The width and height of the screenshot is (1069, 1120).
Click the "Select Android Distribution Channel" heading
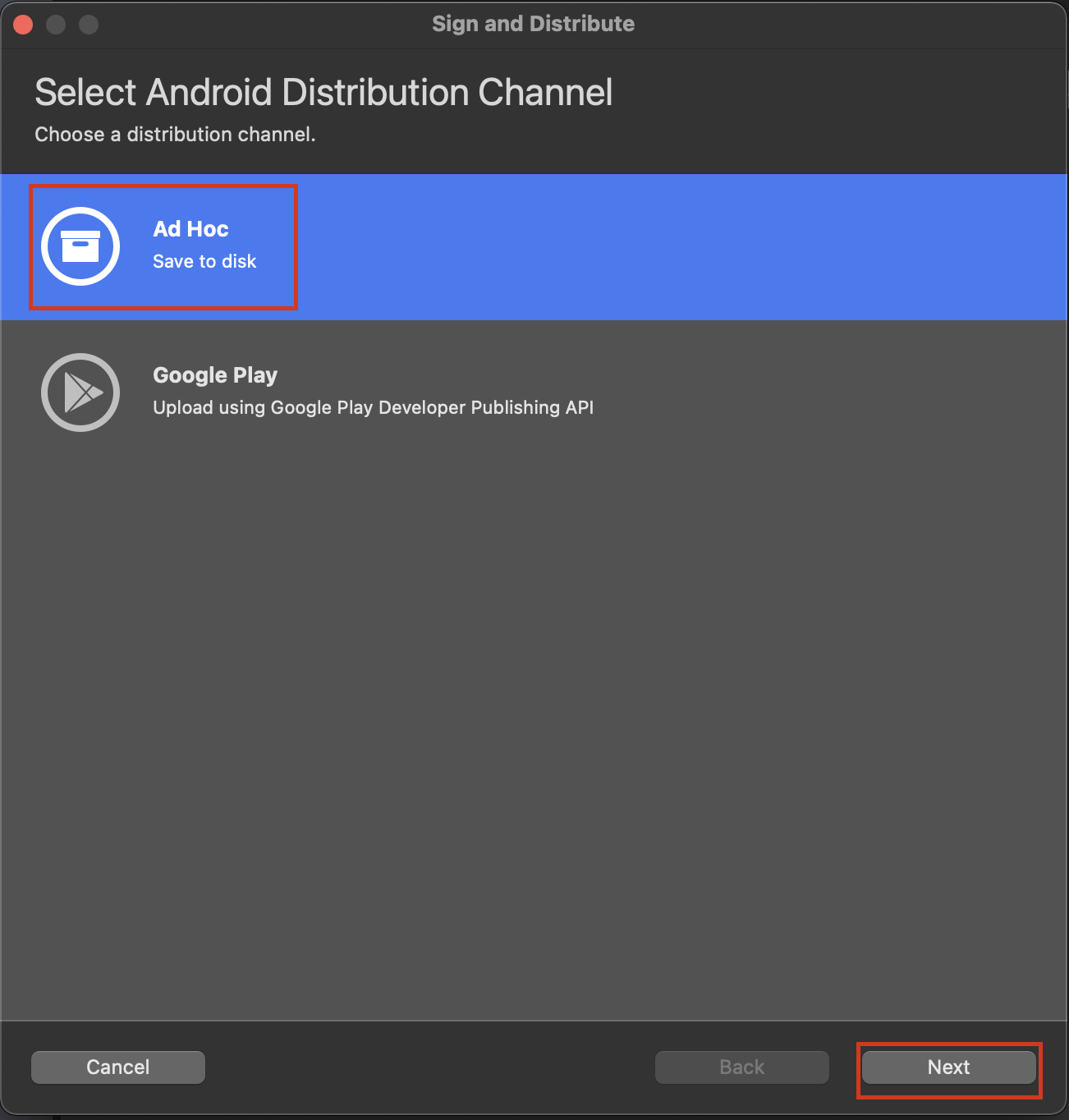pos(323,92)
